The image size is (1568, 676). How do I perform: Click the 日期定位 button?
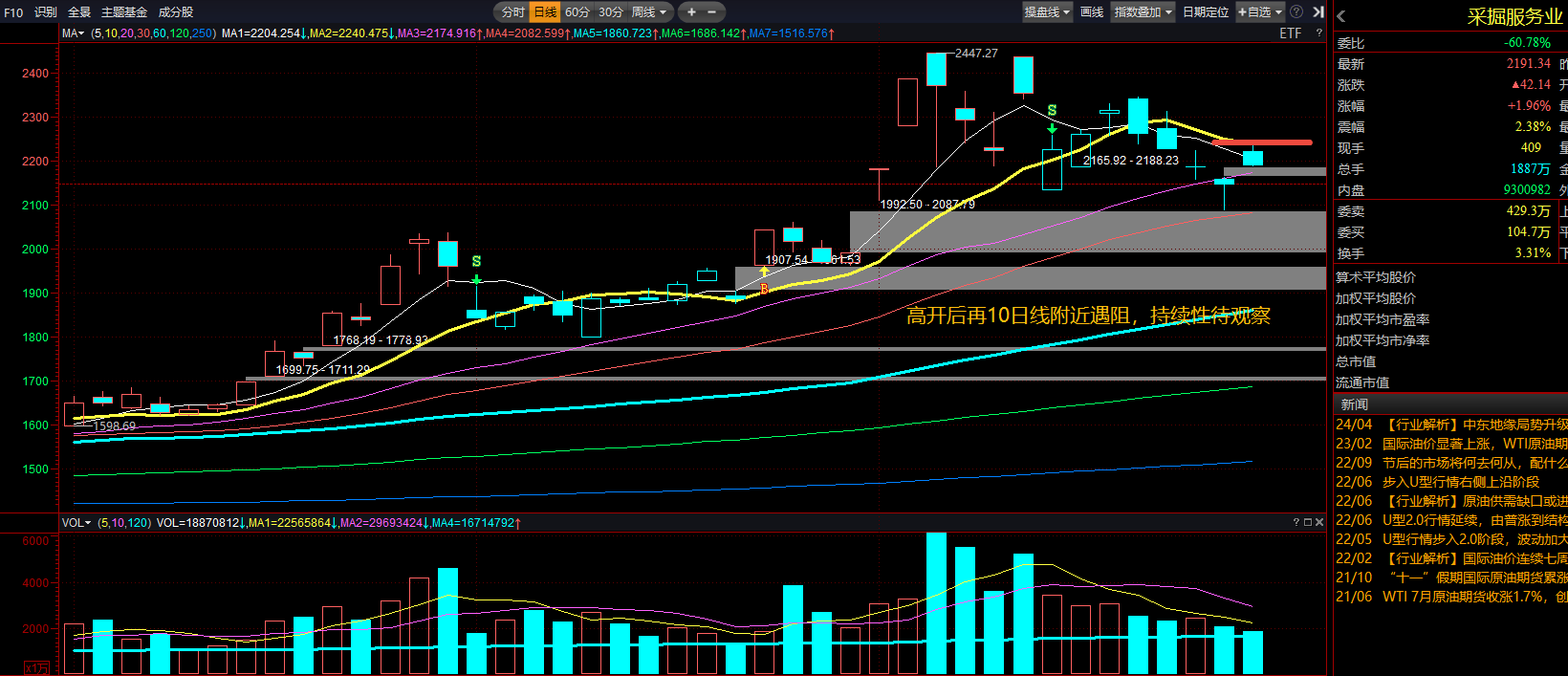pos(1205,12)
